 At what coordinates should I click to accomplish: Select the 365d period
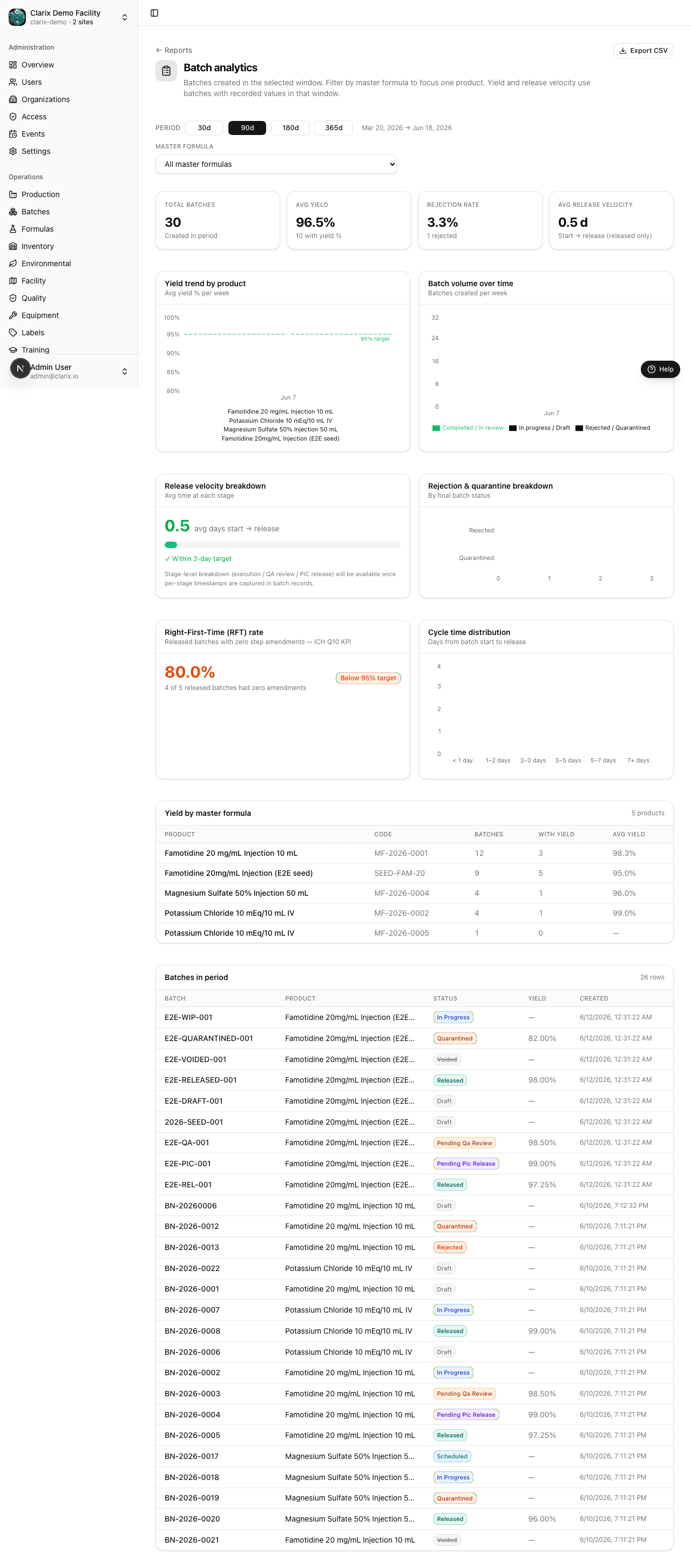point(334,128)
